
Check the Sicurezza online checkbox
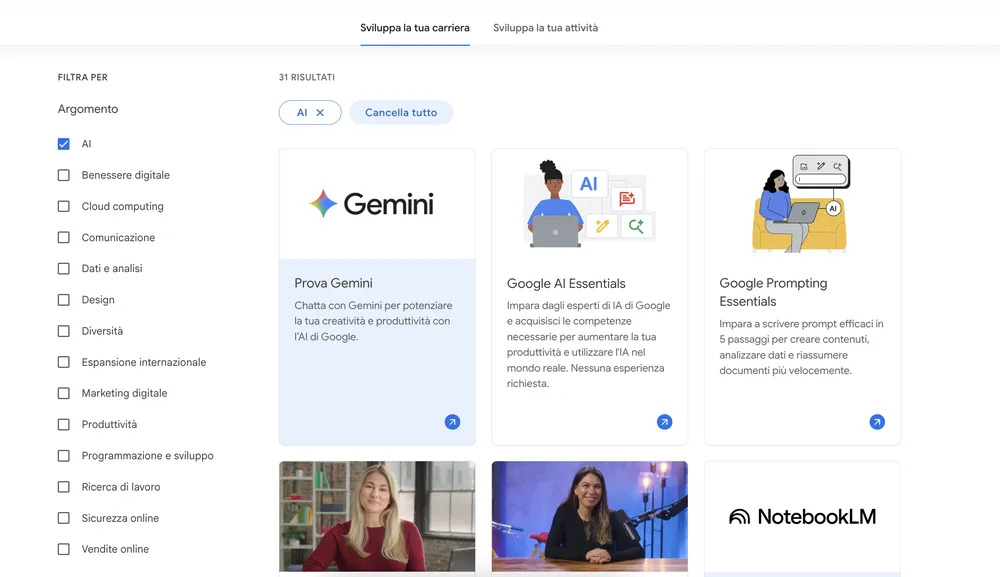(x=64, y=518)
